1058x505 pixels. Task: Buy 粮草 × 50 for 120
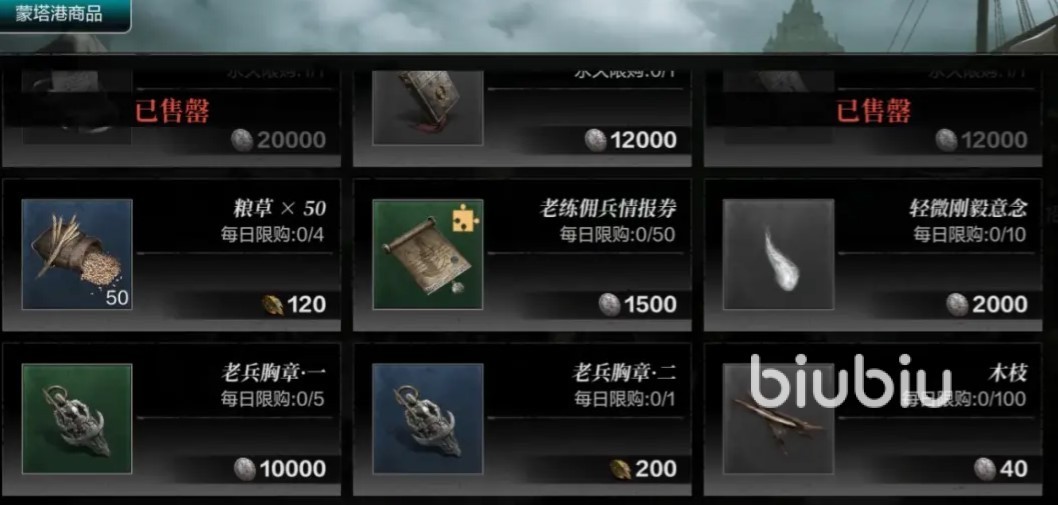[294, 304]
